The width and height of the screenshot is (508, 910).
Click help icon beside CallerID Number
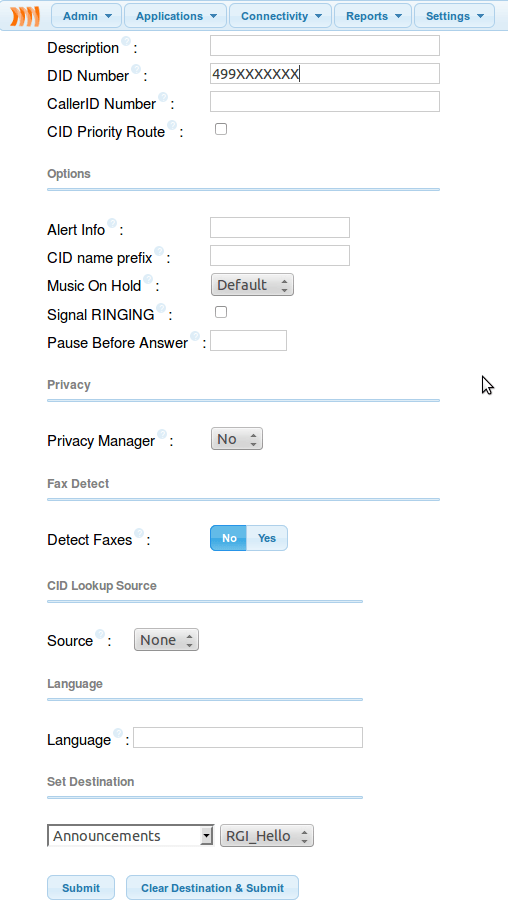163,97
